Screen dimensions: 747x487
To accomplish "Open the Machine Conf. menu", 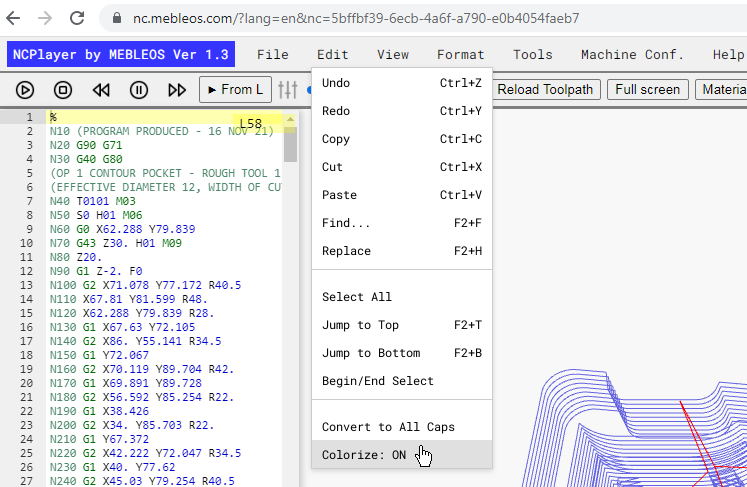I will click(x=632, y=55).
